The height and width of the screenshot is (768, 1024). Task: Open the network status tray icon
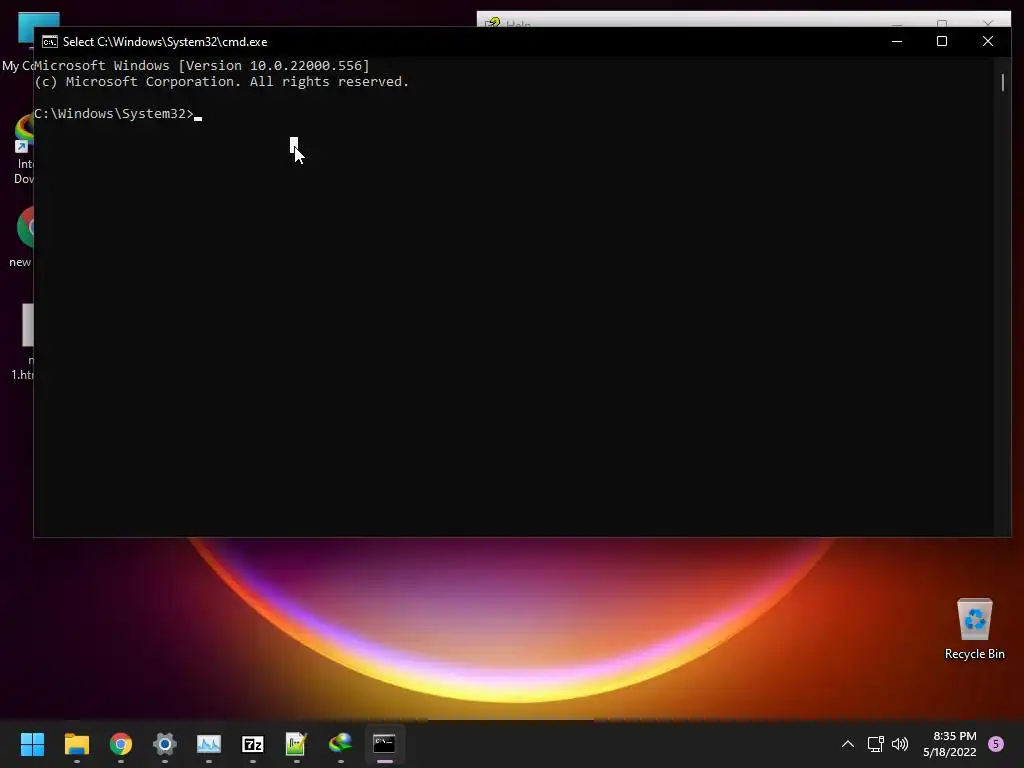point(875,744)
